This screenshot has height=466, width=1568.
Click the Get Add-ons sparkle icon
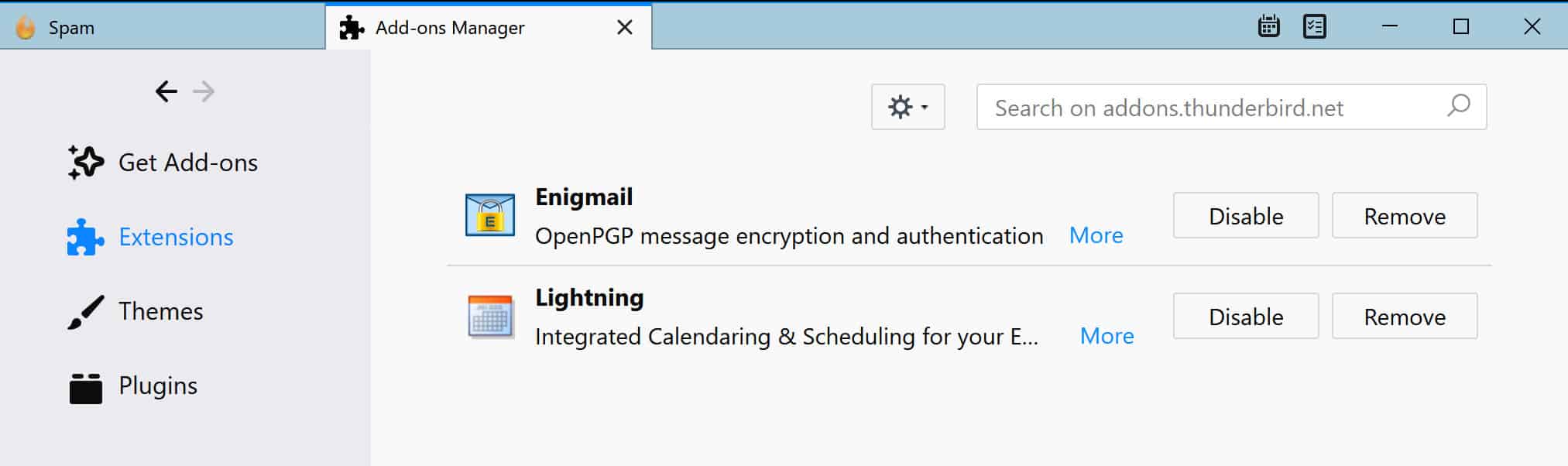(85, 163)
